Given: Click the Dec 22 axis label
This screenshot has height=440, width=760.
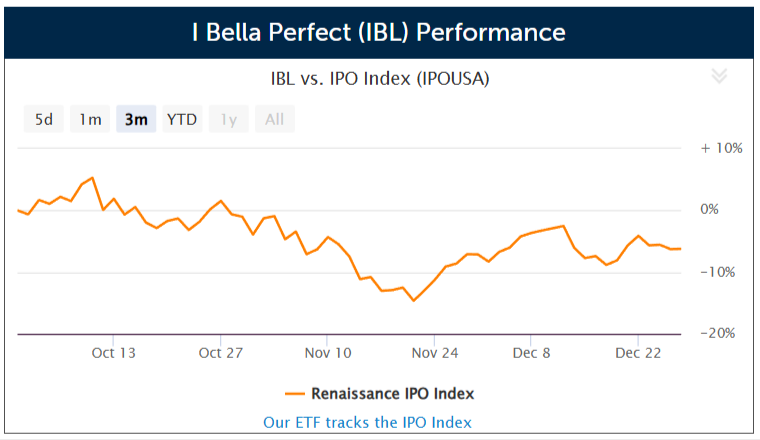Looking at the screenshot, I should pyautogui.click(x=638, y=353).
